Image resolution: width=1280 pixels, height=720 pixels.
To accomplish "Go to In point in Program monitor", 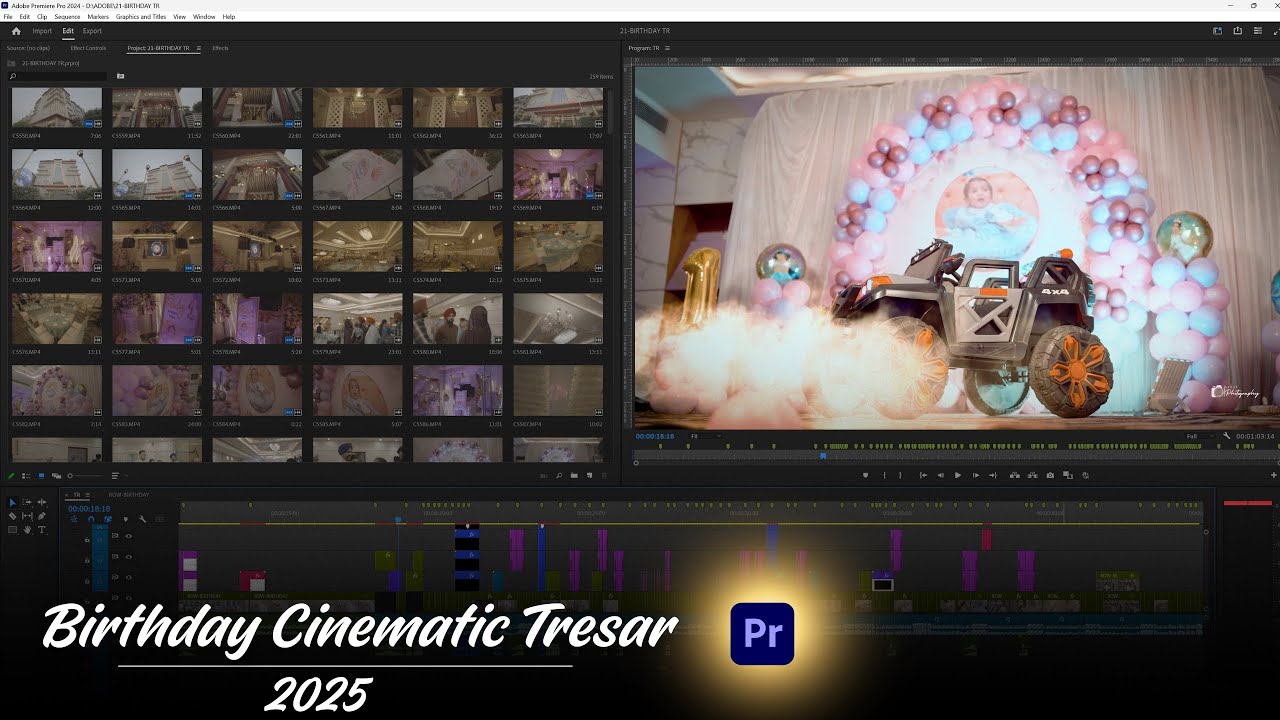I will click(x=923, y=475).
